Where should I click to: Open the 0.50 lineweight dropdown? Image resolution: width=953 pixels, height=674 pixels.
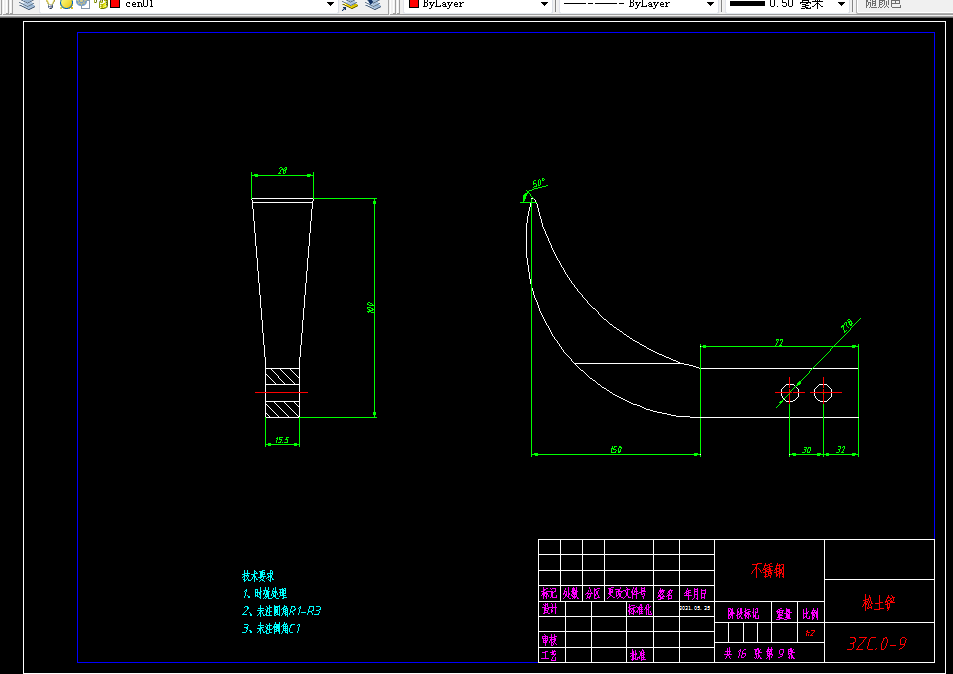[842, 4]
